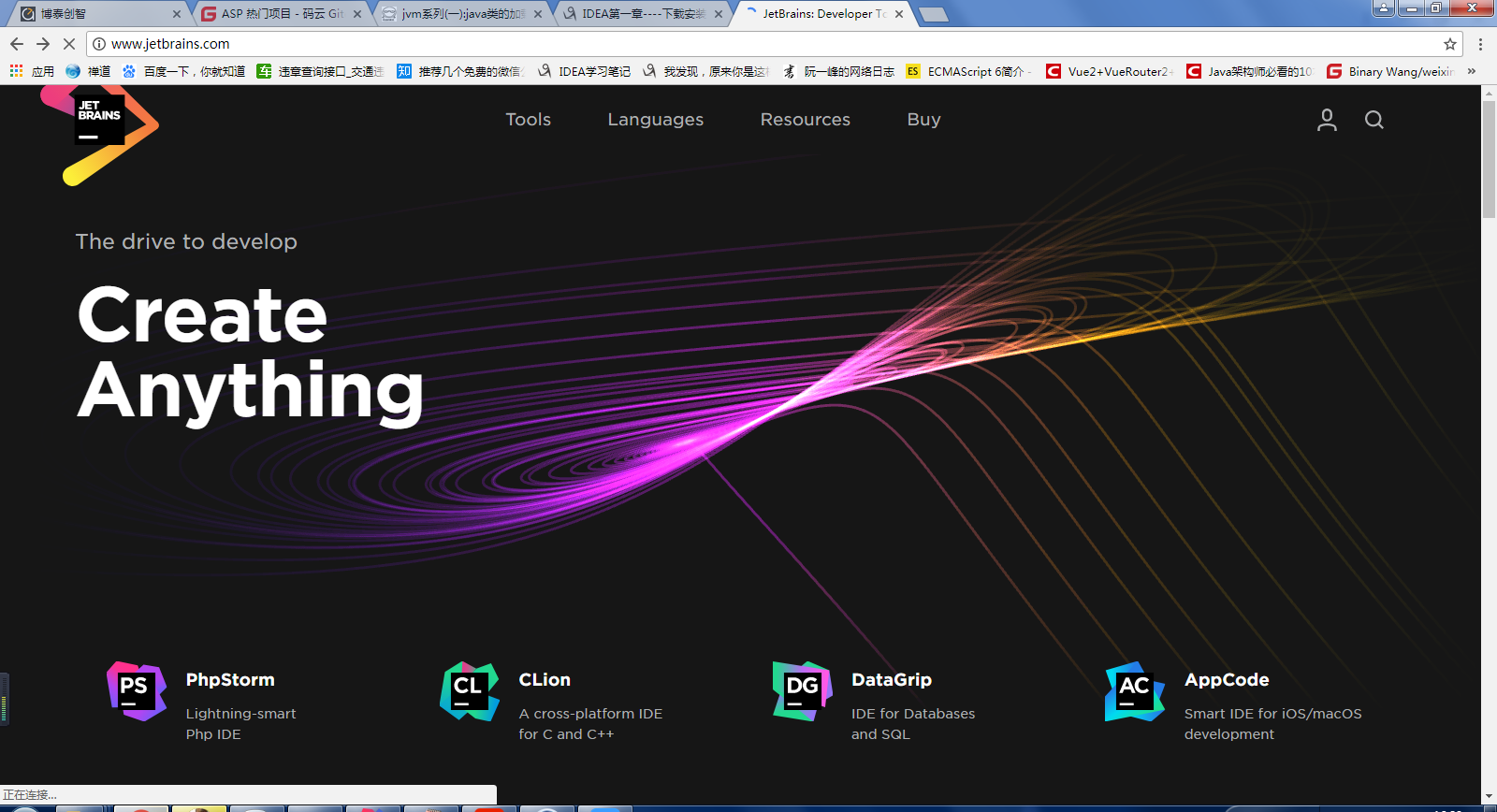Close the ASP 热门项目 tab
Screen dimensions: 1497x812
click(x=357, y=14)
